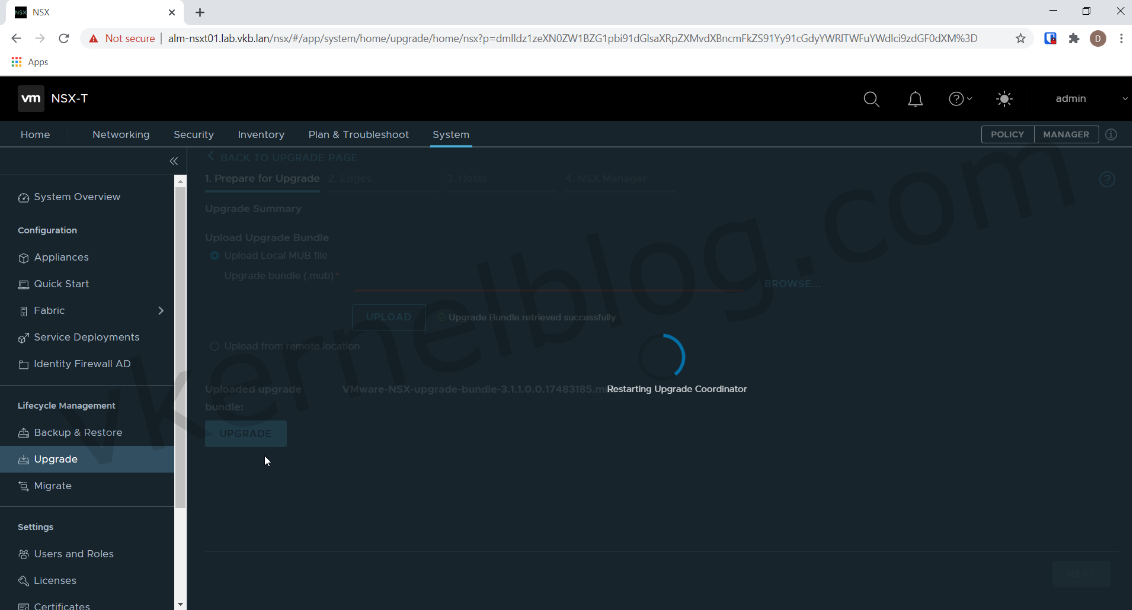Select the Upgrade icon in the sidebar
This screenshot has height=610, width=1132.
click(x=22, y=458)
